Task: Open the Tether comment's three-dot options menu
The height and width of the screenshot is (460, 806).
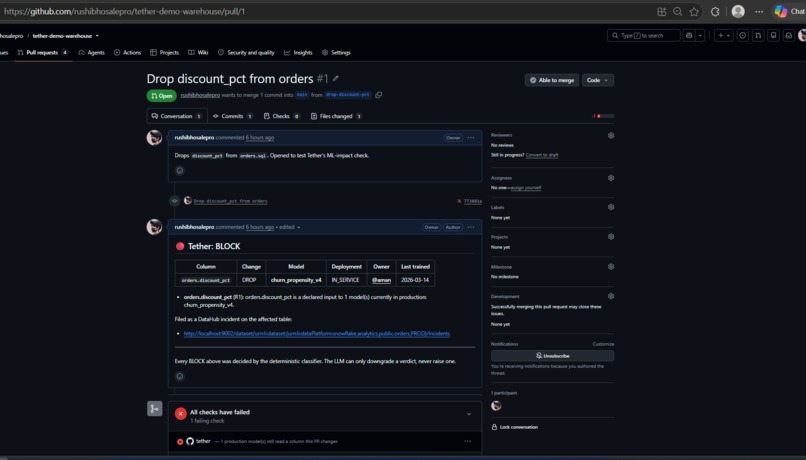Action: [471, 227]
